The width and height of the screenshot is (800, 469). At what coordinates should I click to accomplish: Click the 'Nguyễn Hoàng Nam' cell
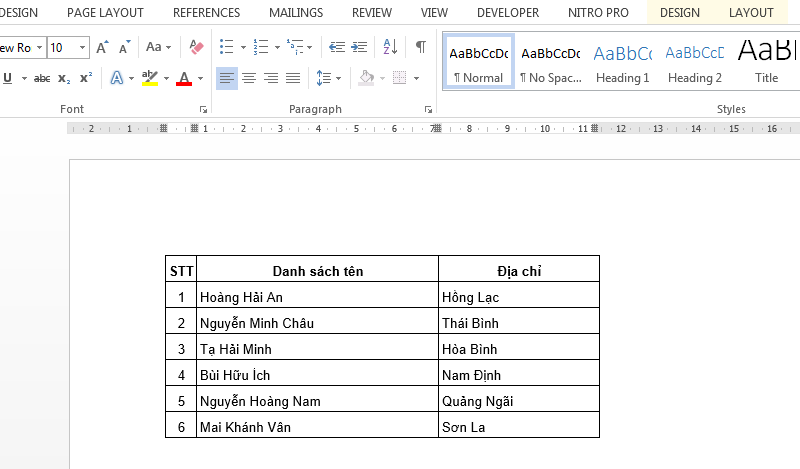pyautogui.click(x=317, y=399)
